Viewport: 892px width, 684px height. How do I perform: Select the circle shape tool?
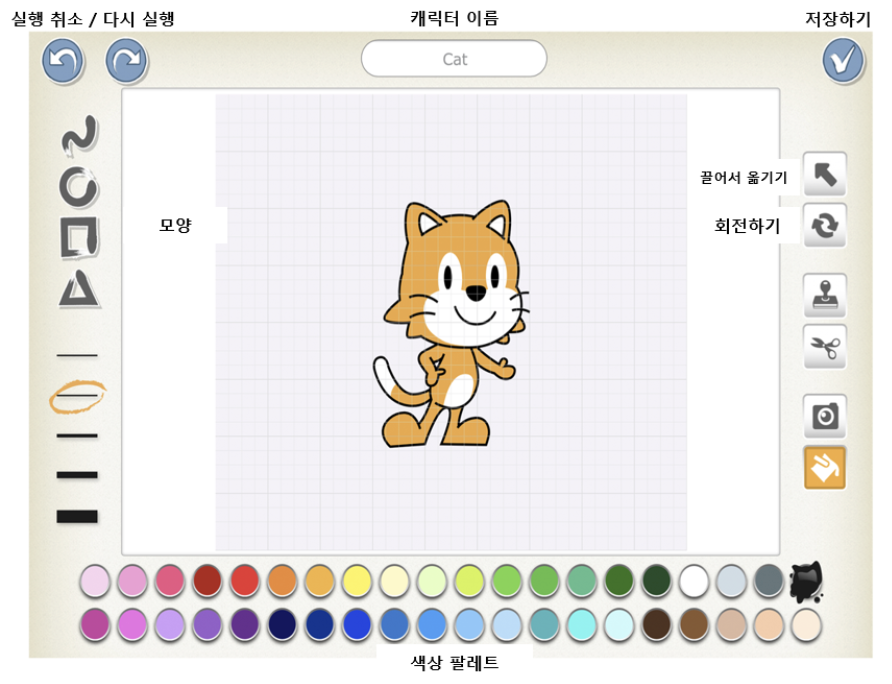pos(79,187)
